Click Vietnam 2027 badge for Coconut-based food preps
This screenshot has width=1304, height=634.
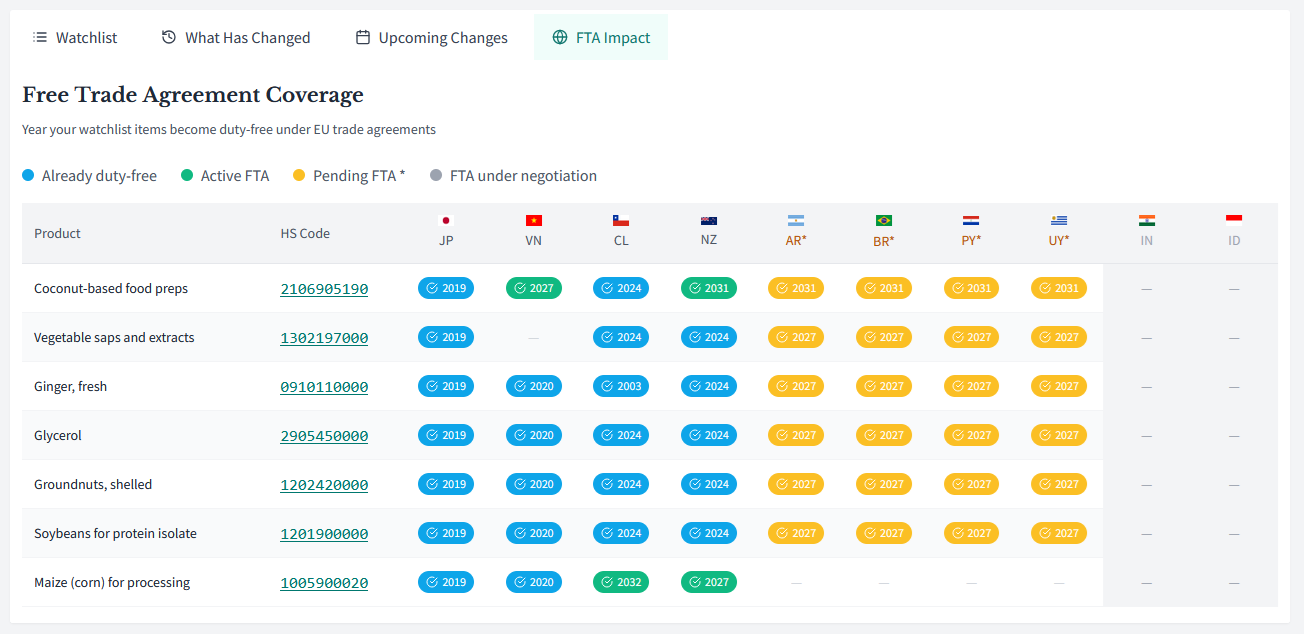click(534, 288)
